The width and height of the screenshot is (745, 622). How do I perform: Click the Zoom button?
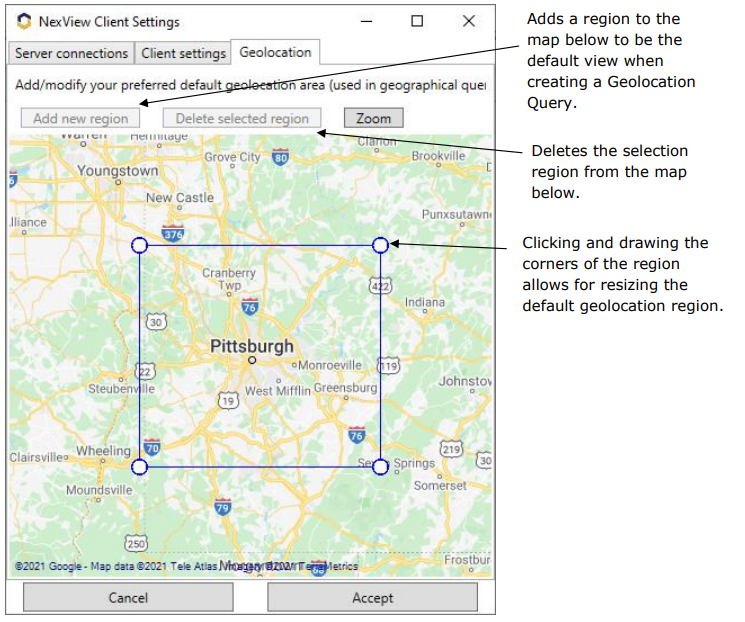tap(373, 118)
